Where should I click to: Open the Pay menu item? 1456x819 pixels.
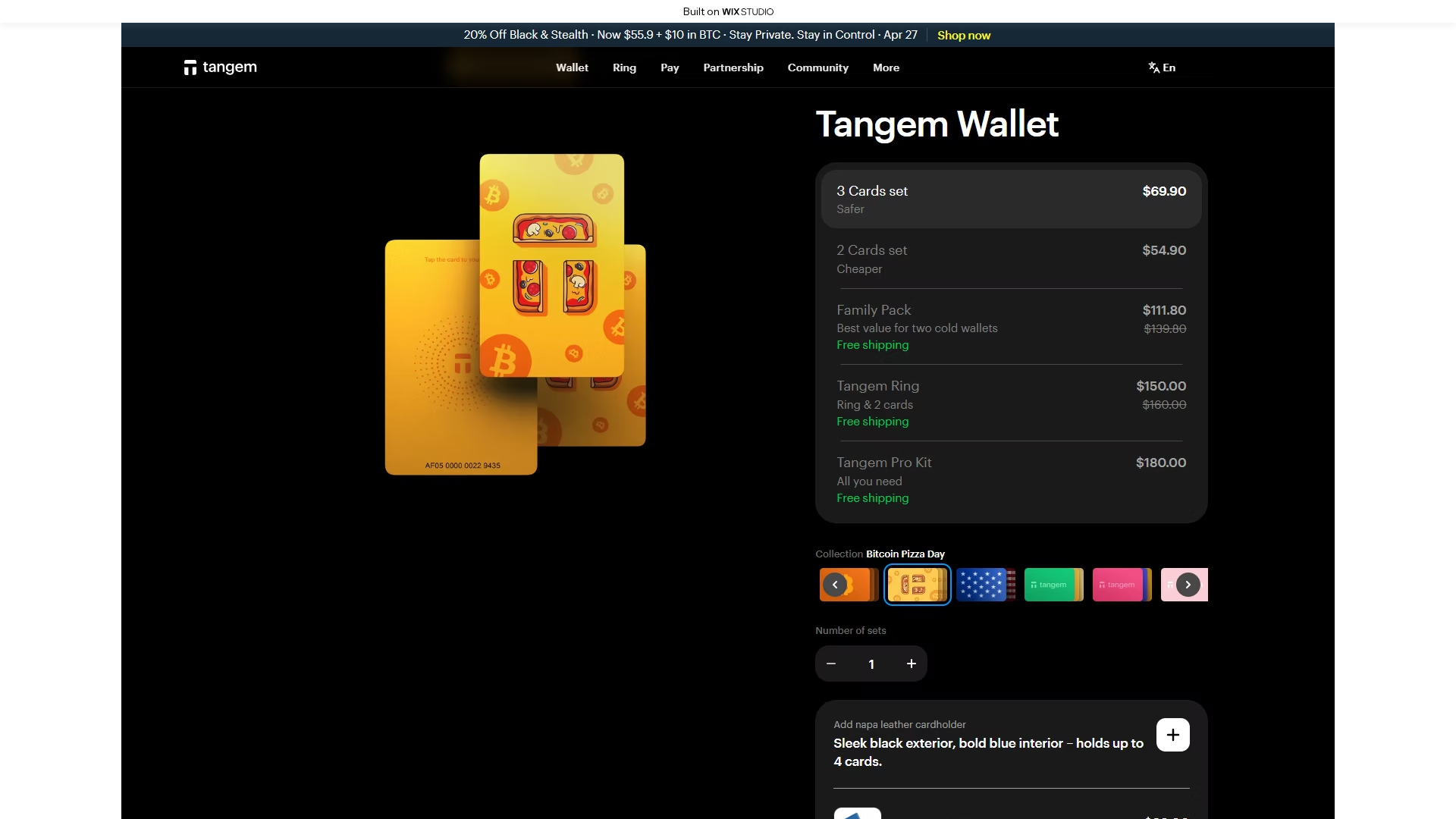(x=670, y=67)
